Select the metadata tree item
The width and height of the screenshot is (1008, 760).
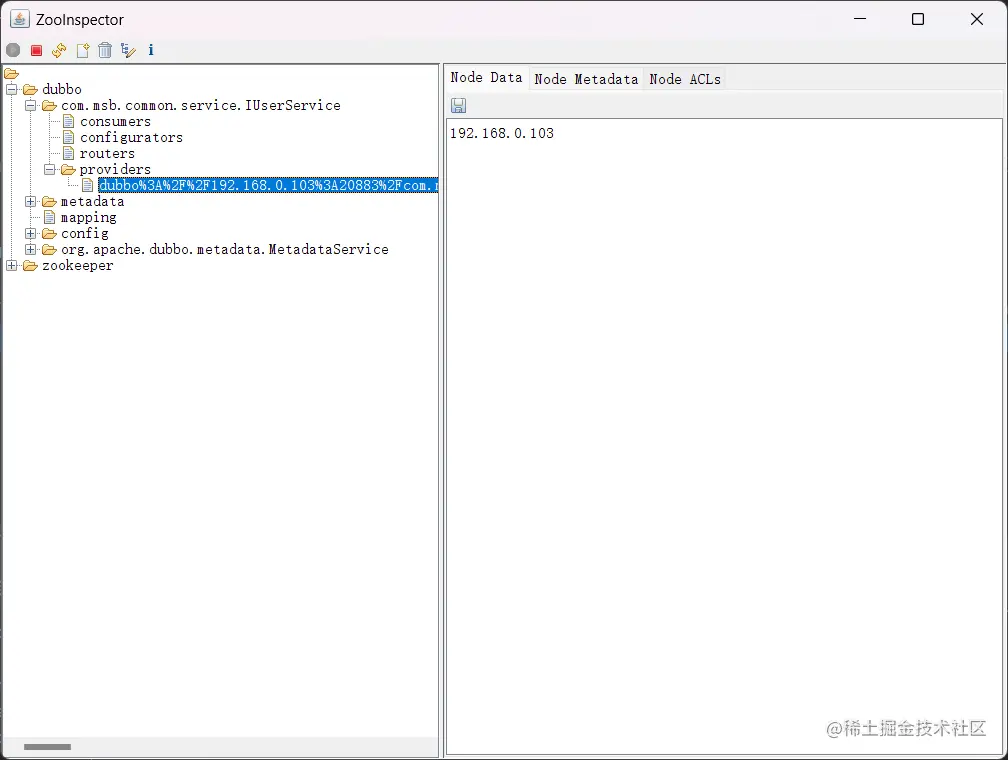coord(93,202)
